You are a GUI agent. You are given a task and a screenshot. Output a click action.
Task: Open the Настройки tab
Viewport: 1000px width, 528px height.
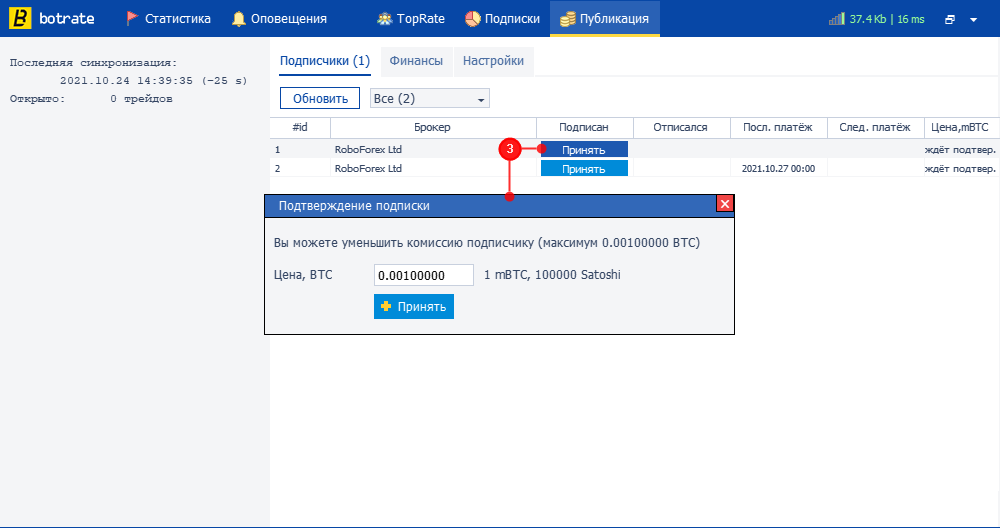pos(493,61)
